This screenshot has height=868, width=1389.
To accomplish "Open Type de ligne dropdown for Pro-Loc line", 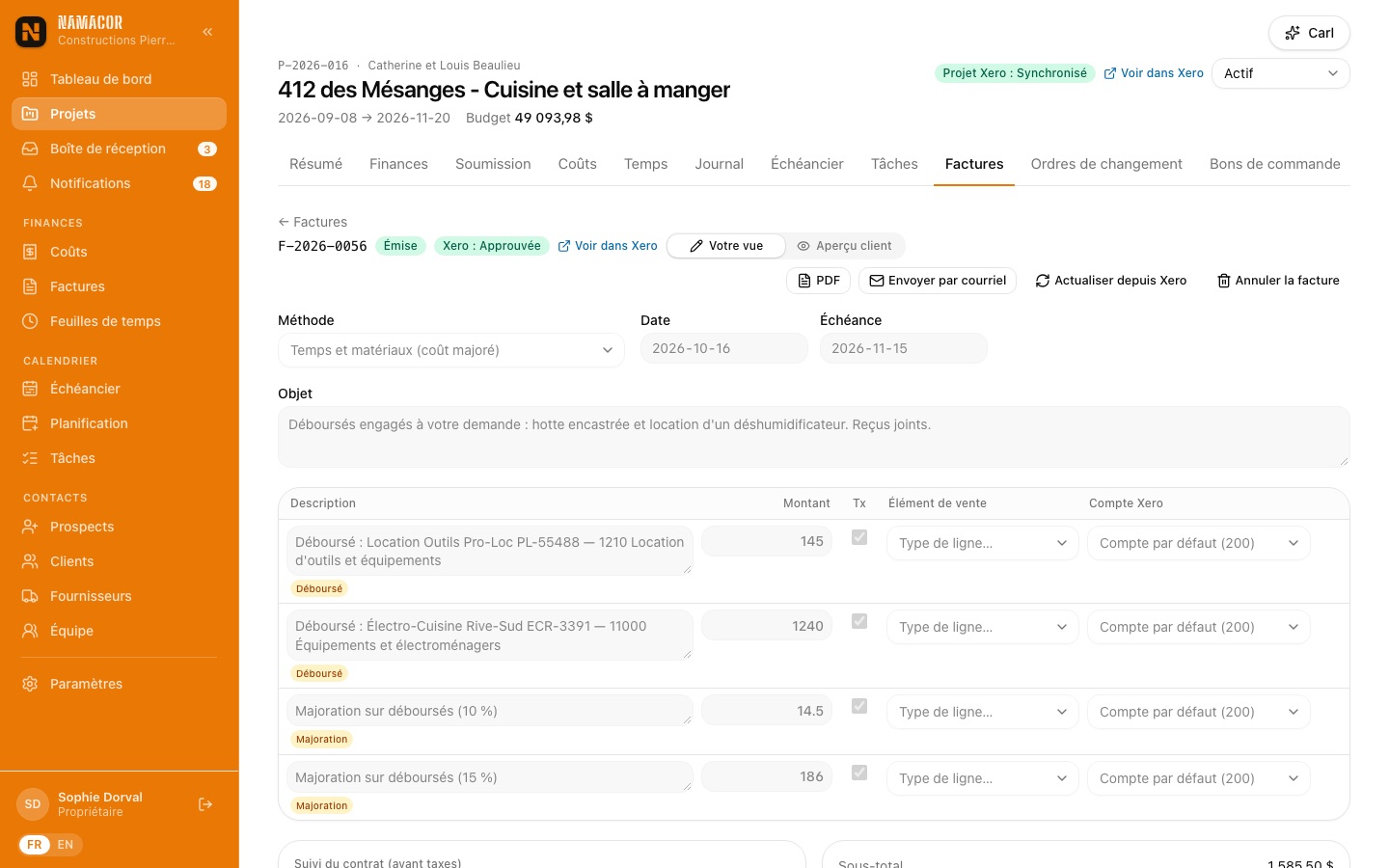I will coord(983,543).
